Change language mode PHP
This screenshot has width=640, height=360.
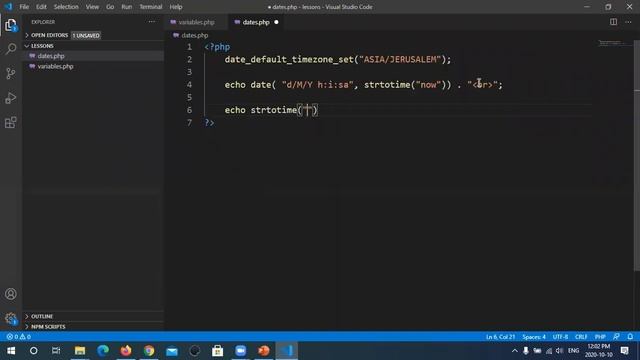pyautogui.click(x=600, y=337)
